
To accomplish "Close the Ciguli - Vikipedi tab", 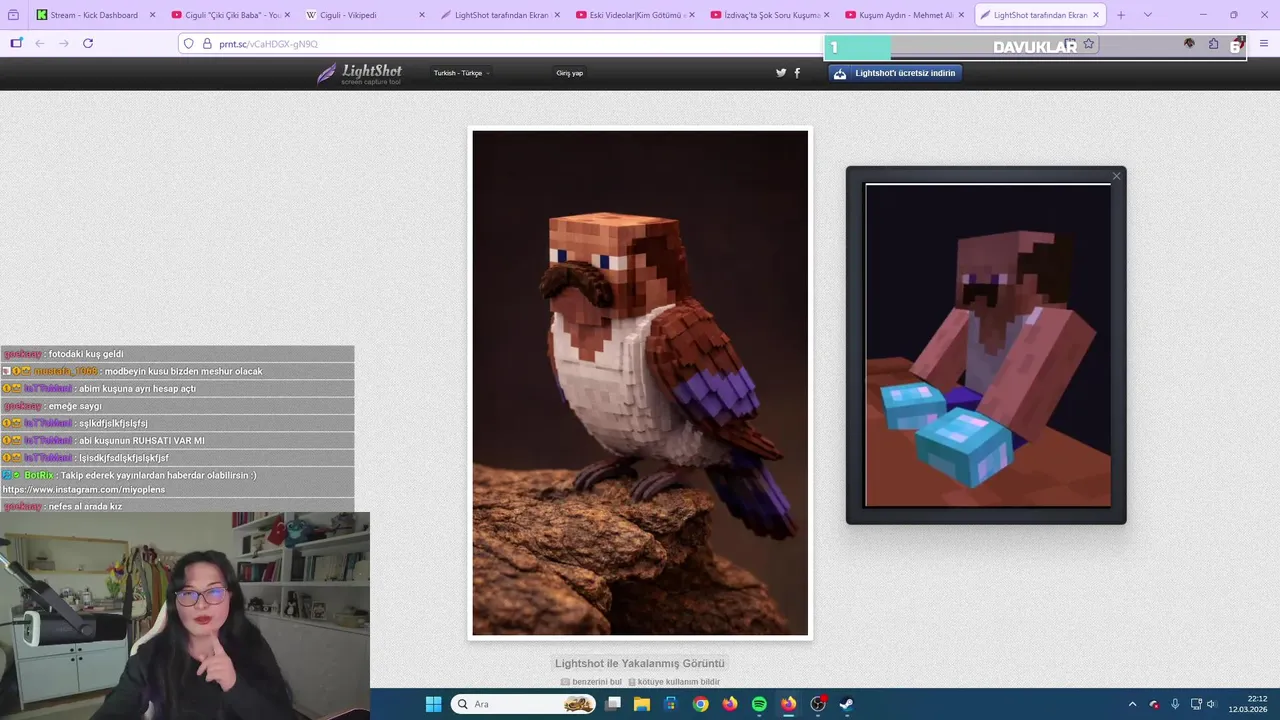I will 421,15.
